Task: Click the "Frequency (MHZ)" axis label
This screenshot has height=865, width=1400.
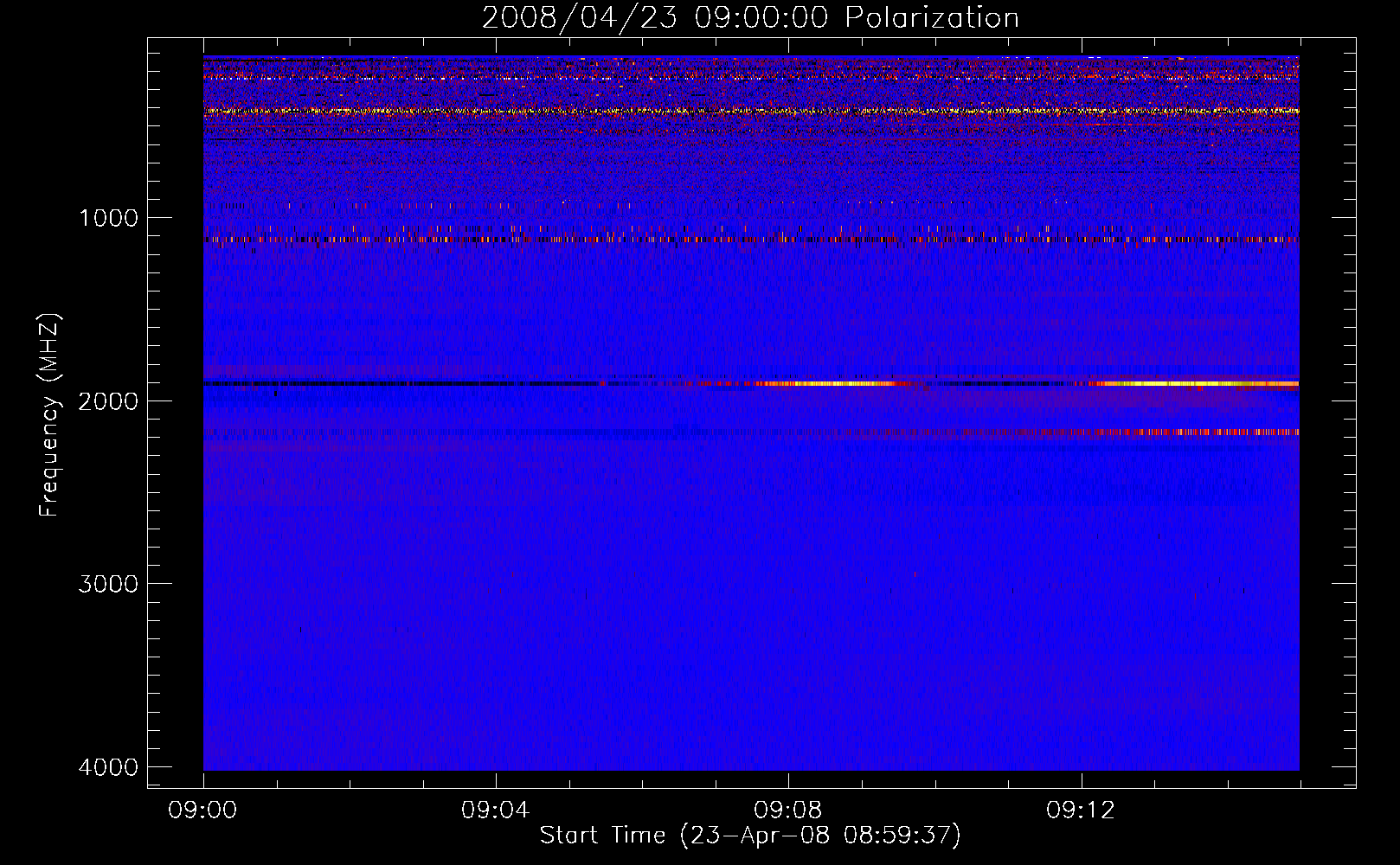Action: click(x=49, y=414)
